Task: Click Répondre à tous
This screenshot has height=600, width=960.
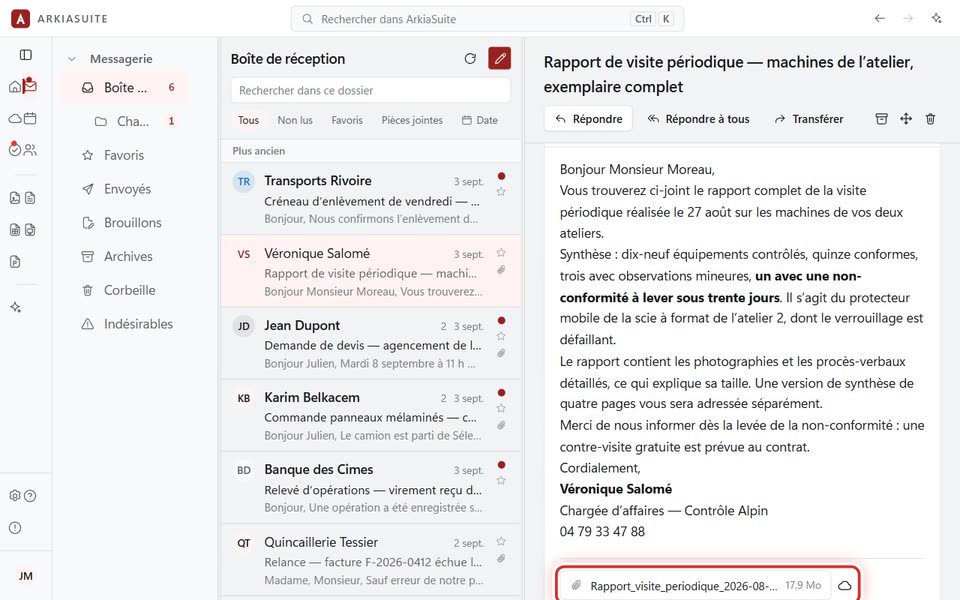Action: point(699,119)
